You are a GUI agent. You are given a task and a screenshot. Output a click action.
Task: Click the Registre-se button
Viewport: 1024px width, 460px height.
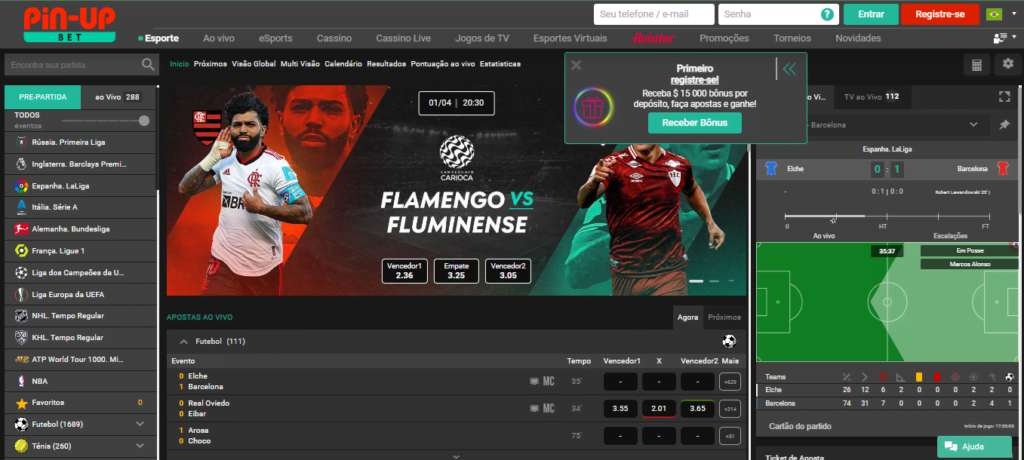[940, 14]
